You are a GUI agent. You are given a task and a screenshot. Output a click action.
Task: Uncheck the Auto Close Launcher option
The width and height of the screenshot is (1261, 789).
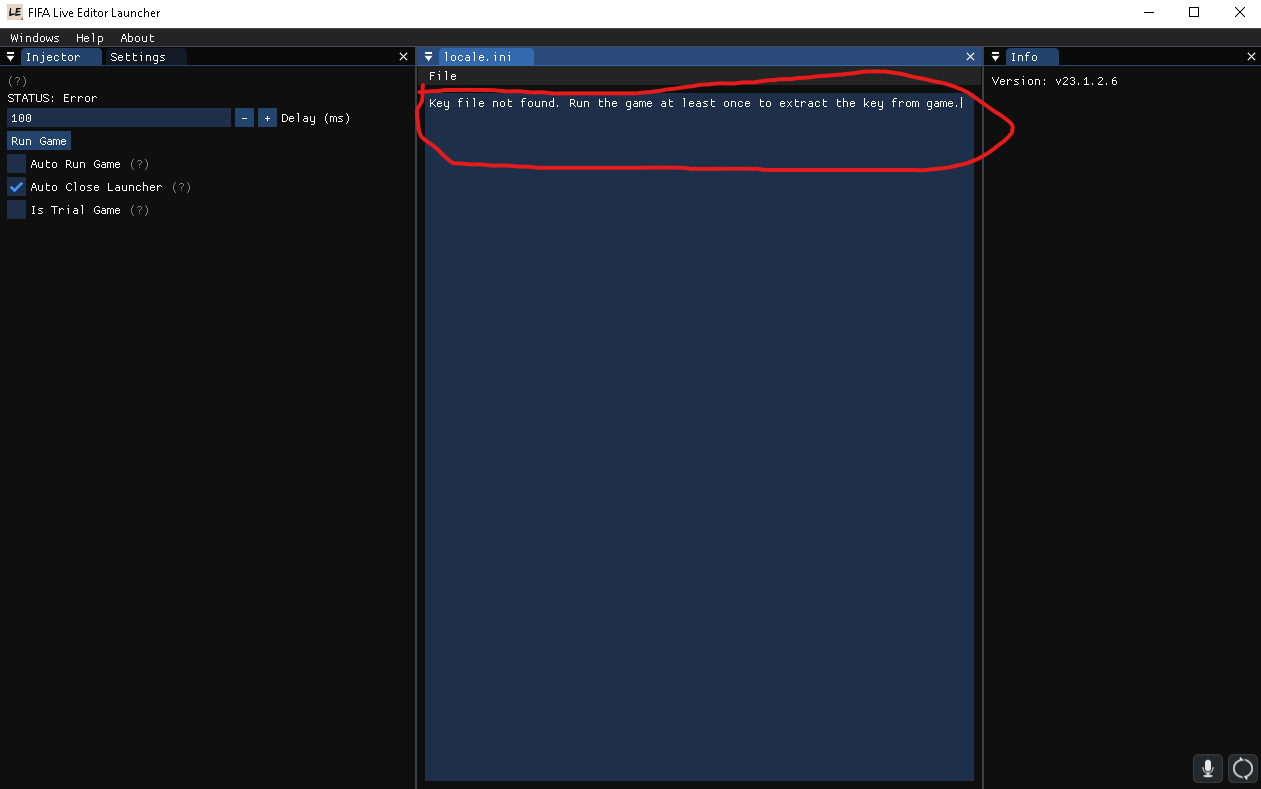pyautogui.click(x=15, y=187)
